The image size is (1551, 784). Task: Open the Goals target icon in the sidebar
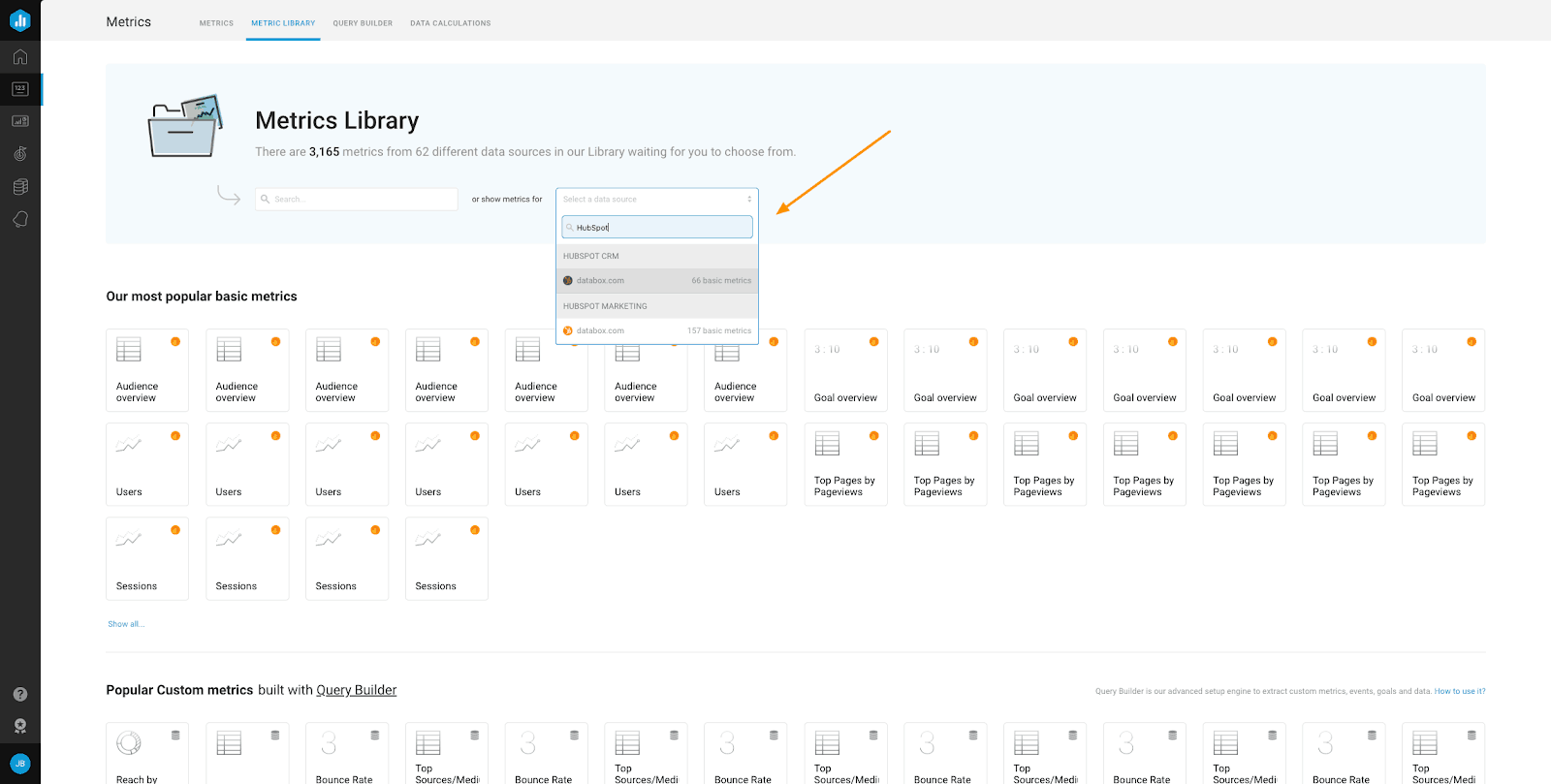tap(20, 154)
